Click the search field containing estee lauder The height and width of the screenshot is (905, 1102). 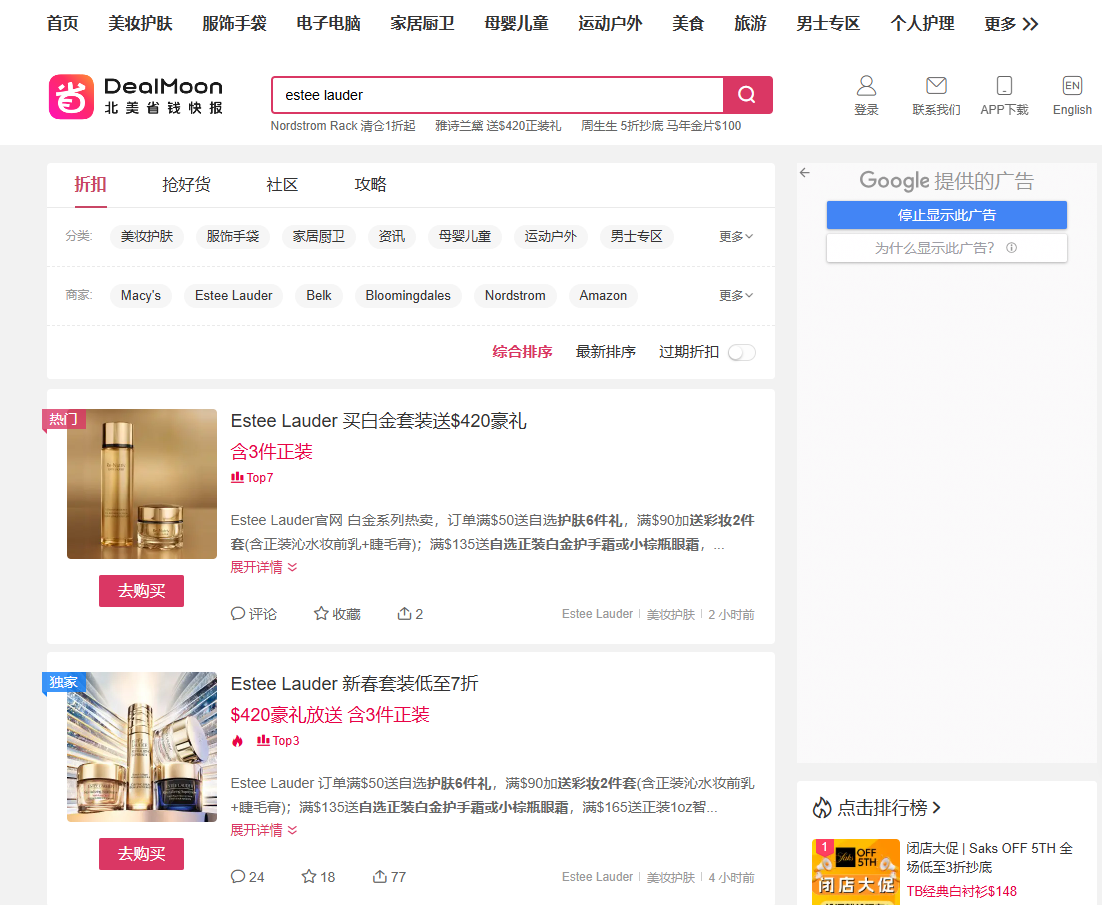pos(498,95)
